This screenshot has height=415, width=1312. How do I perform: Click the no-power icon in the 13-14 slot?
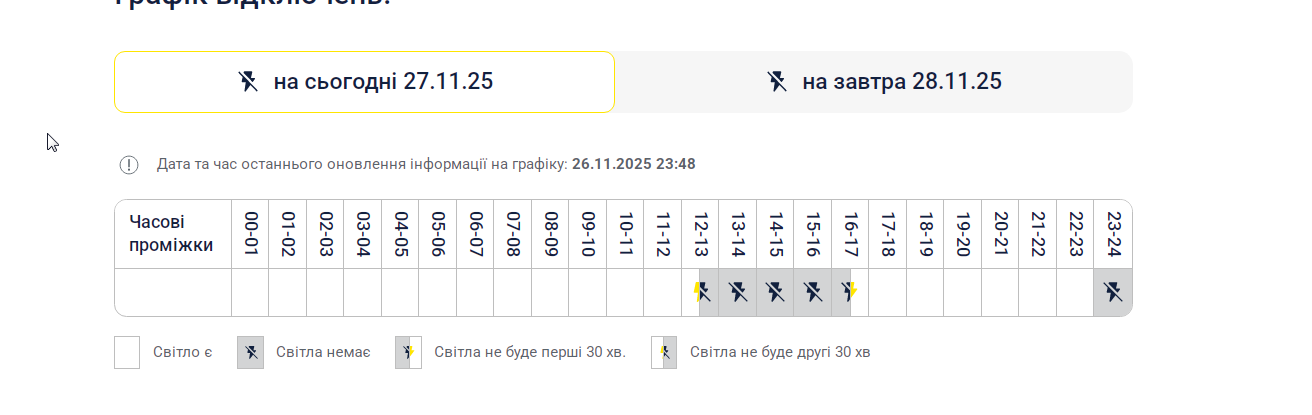[x=738, y=292]
